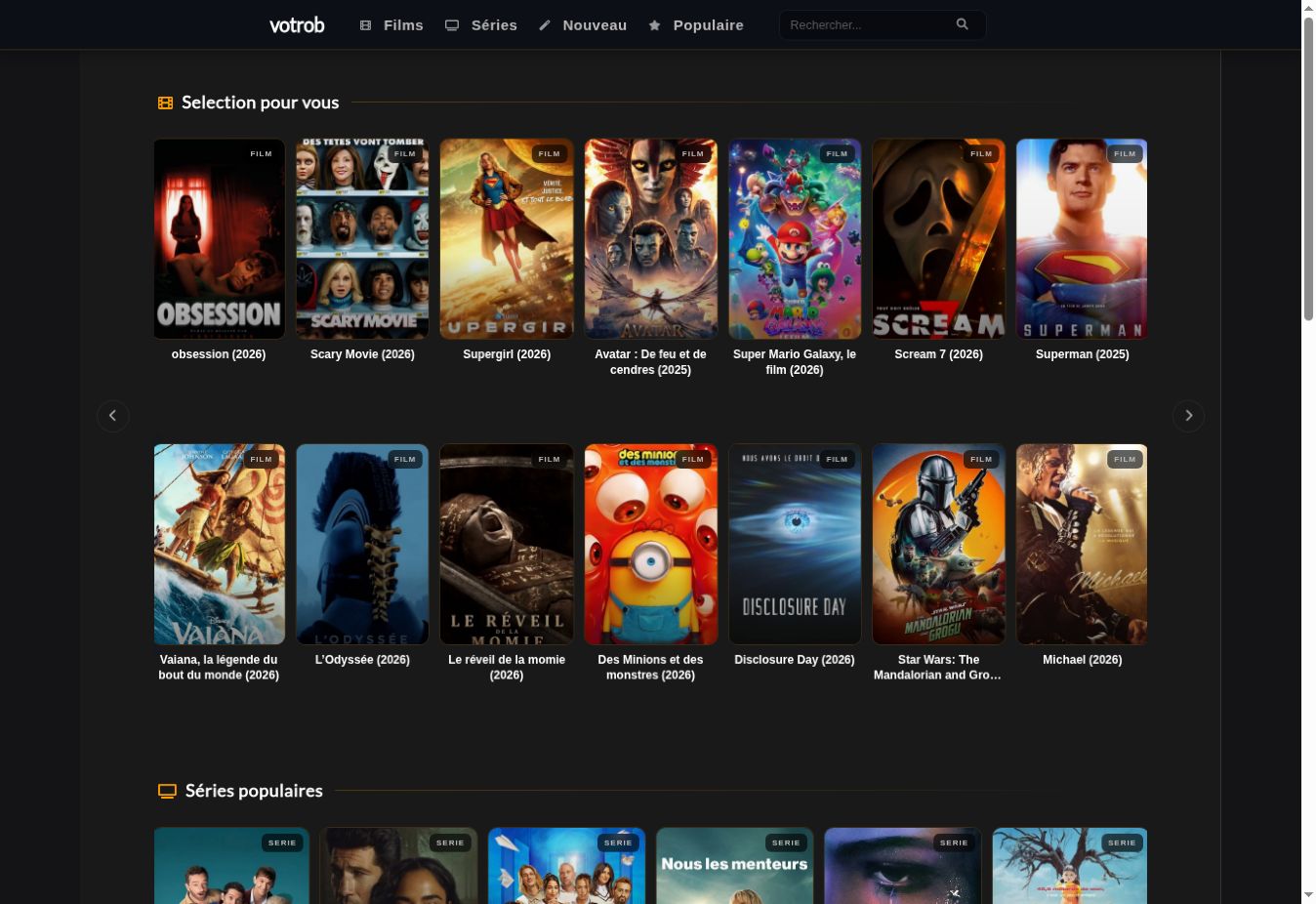Click the 'Séries populaires' heading
Image resolution: width=1316 pixels, height=904 pixels.
tap(254, 791)
